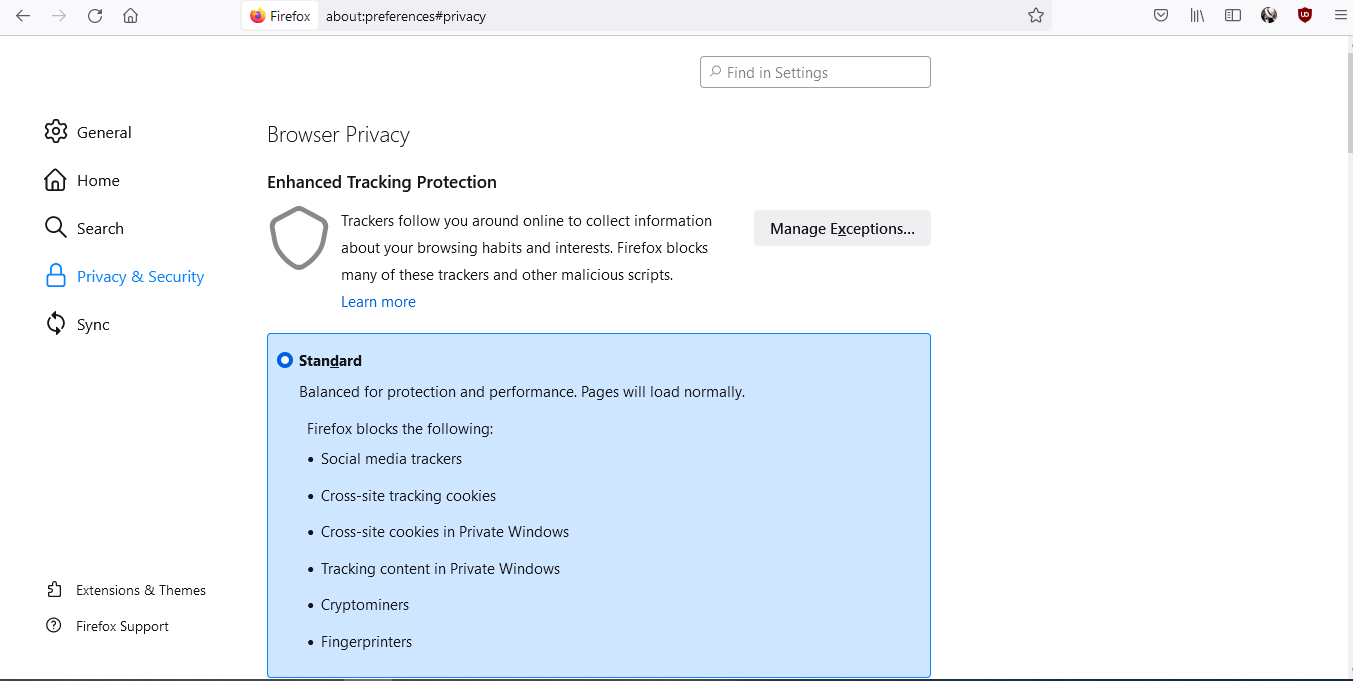The width and height of the screenshot is (1353, 681).
Task: Click the Browser Privacy heading
Action: coord(338,135)
